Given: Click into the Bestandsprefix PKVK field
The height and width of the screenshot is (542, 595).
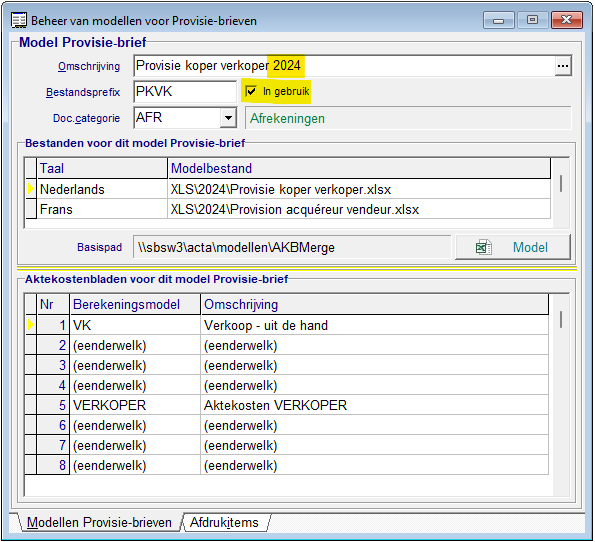Looking at the screenshot, I should (x=185, y=91).
